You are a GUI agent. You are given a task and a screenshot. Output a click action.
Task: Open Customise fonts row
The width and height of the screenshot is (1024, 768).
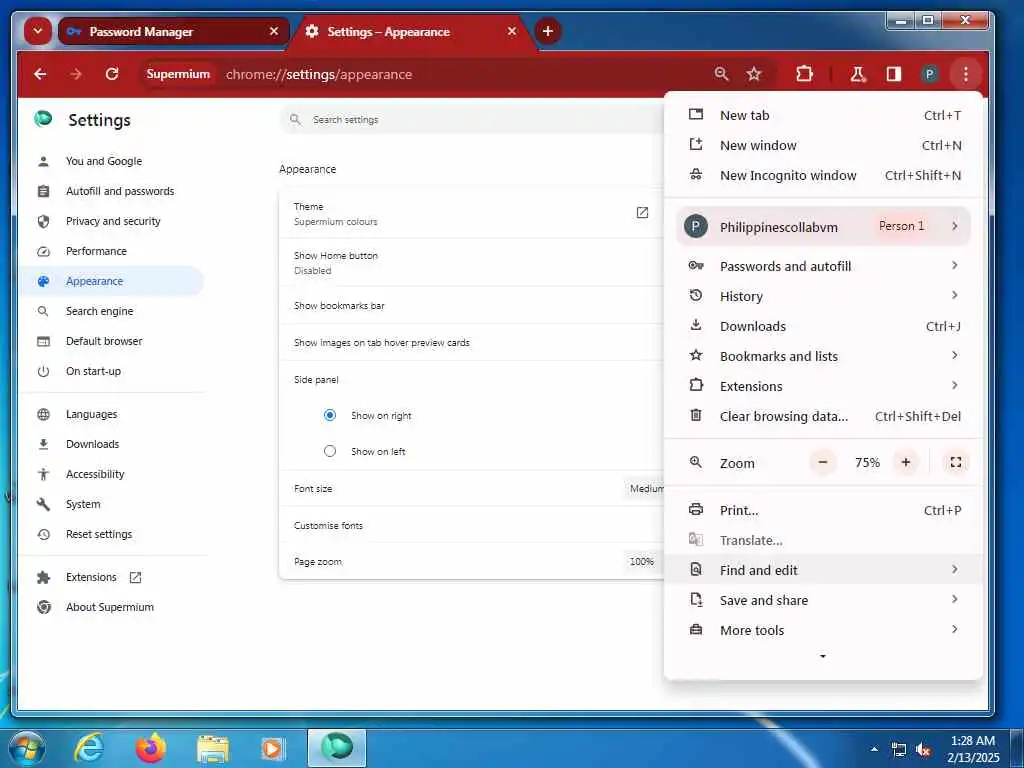pos(472,526)
